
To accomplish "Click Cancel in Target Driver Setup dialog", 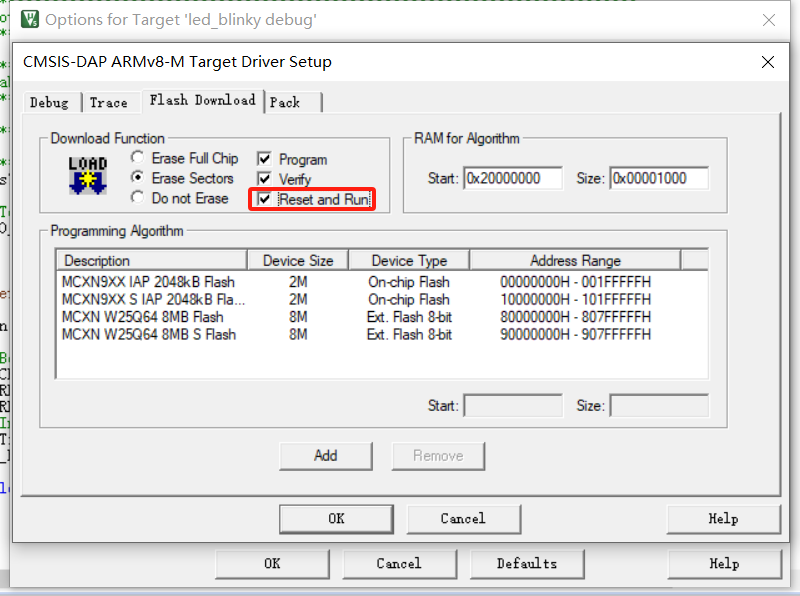I will coord(463,519).
